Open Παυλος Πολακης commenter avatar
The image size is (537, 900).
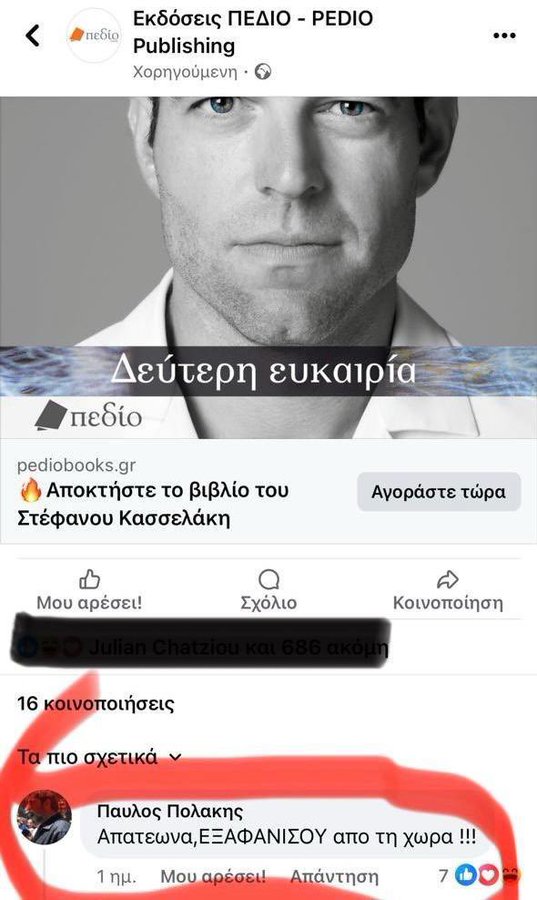coord(44,817)
